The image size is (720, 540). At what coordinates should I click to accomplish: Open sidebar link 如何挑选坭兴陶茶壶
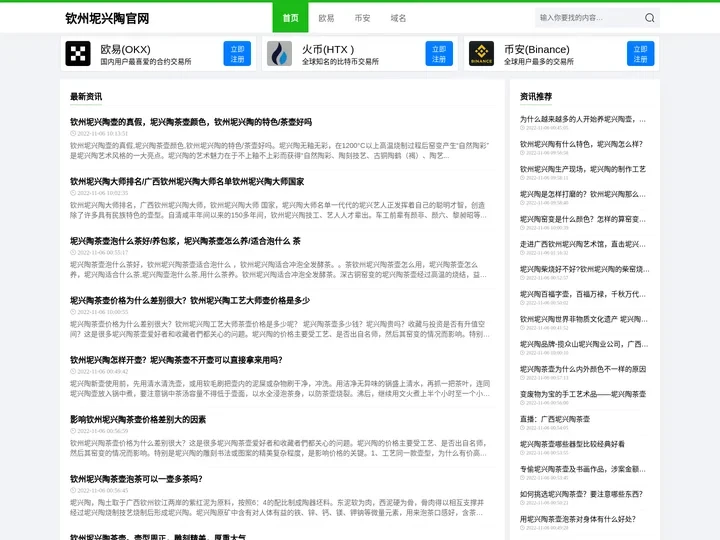[x=581, y=494]
